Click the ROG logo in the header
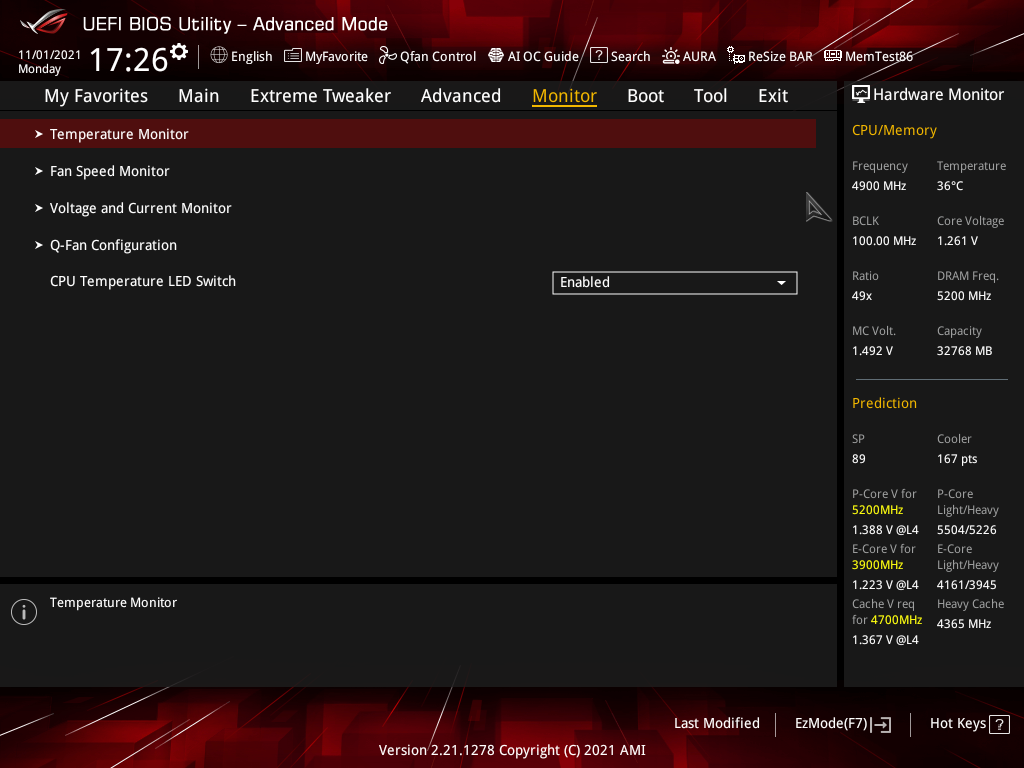 [x=44, y=22]
